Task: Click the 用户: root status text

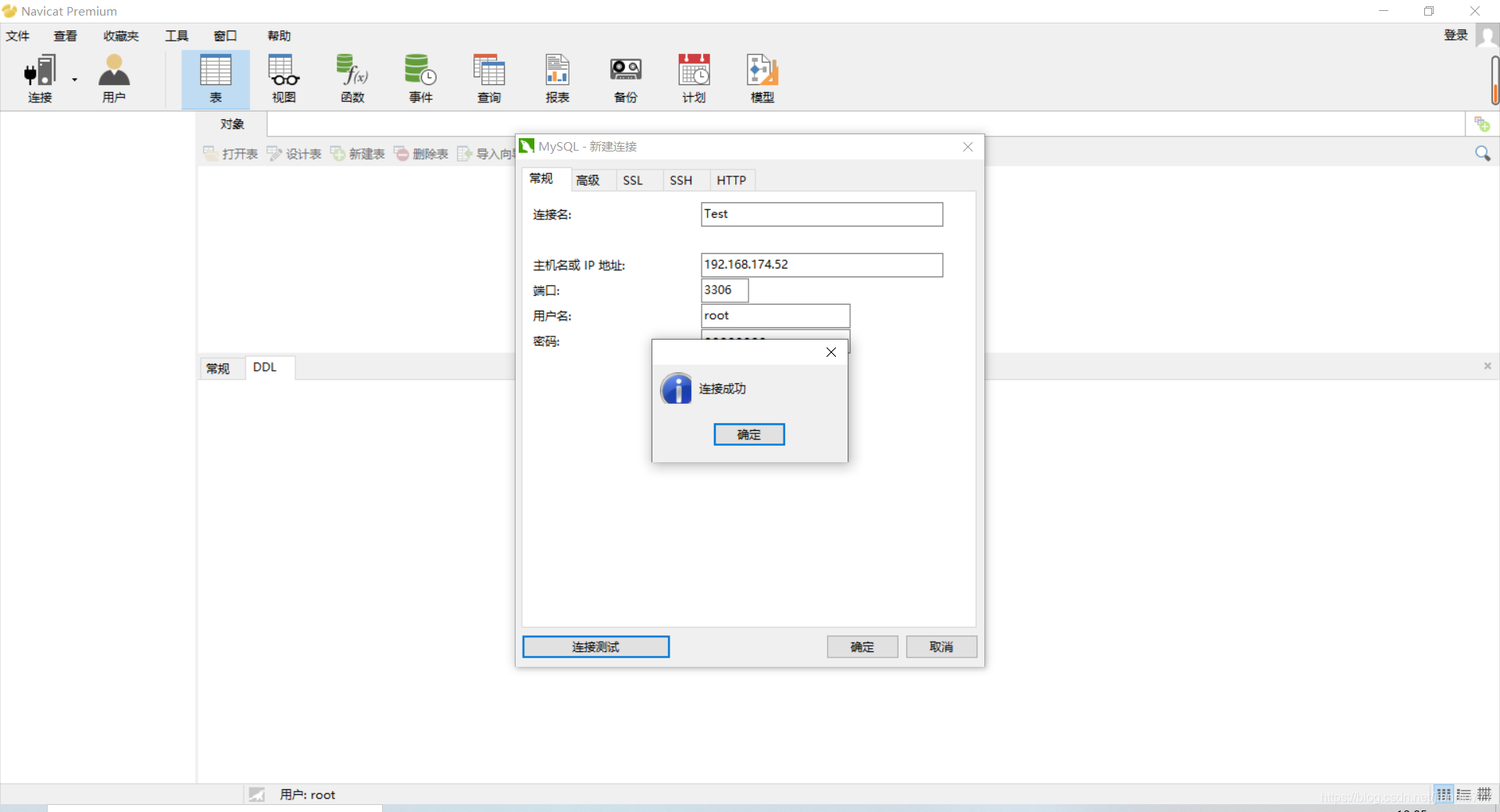Action: tap(308, 795)
